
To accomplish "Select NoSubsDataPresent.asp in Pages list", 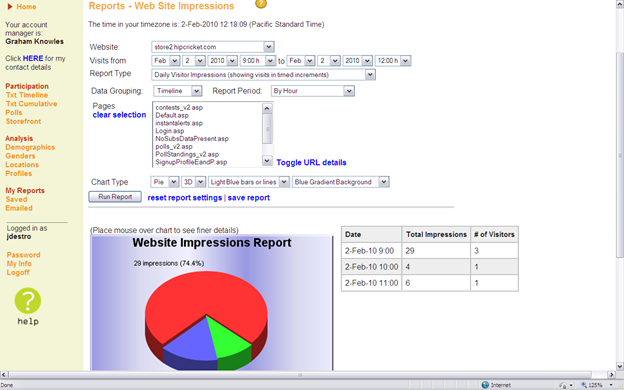I will [x=192, y=138].
